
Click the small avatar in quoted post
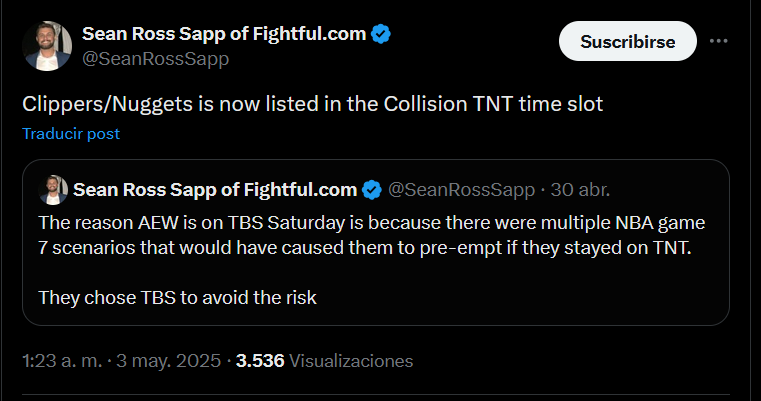pos(53,190)
